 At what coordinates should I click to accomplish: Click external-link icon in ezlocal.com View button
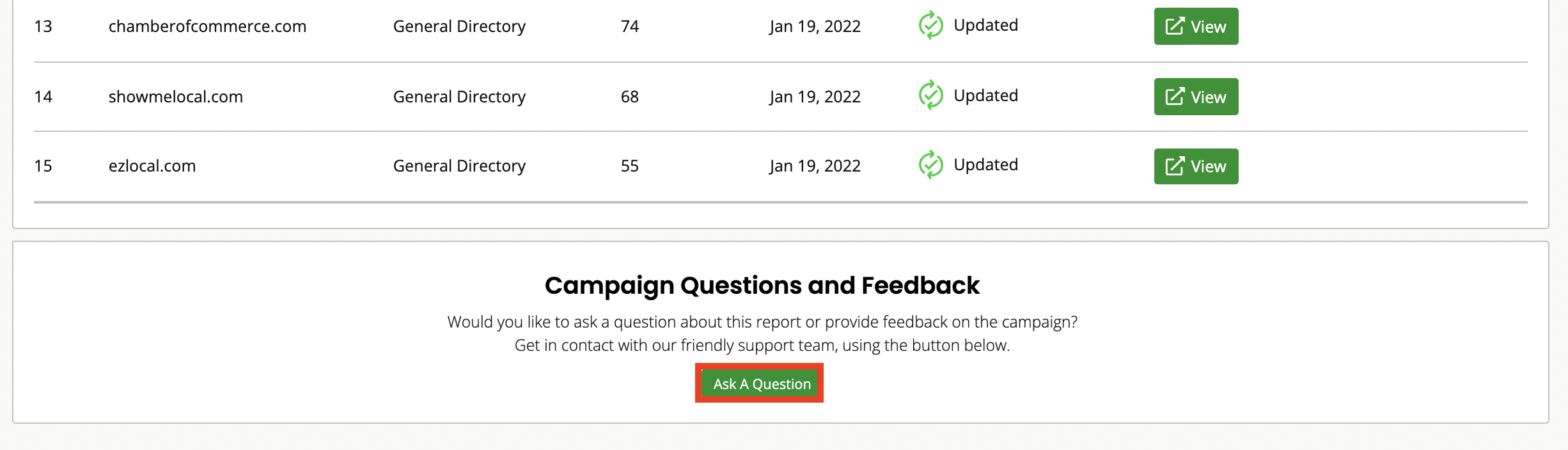(1173, 166)
